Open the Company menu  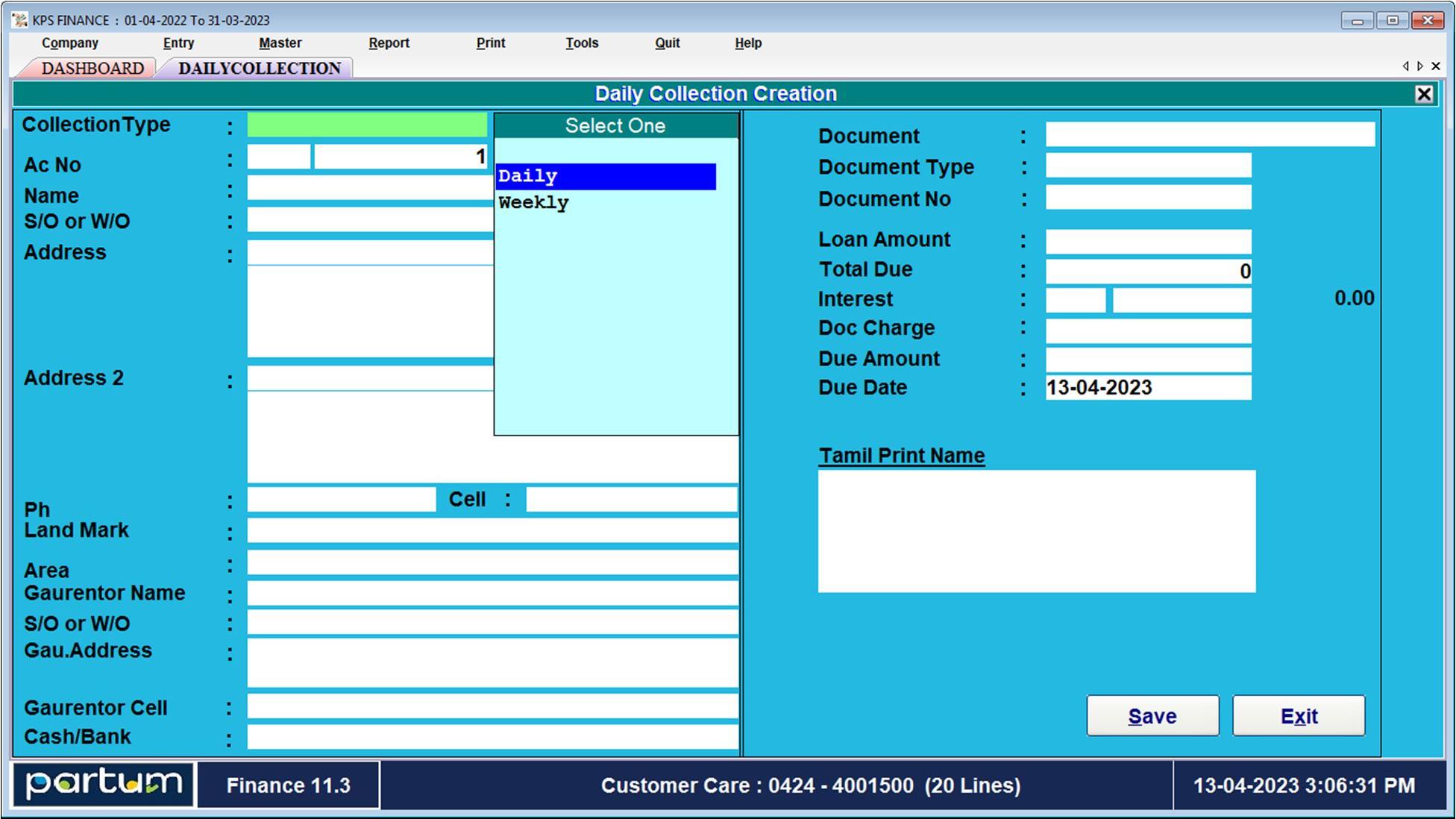tap(70, 43)
